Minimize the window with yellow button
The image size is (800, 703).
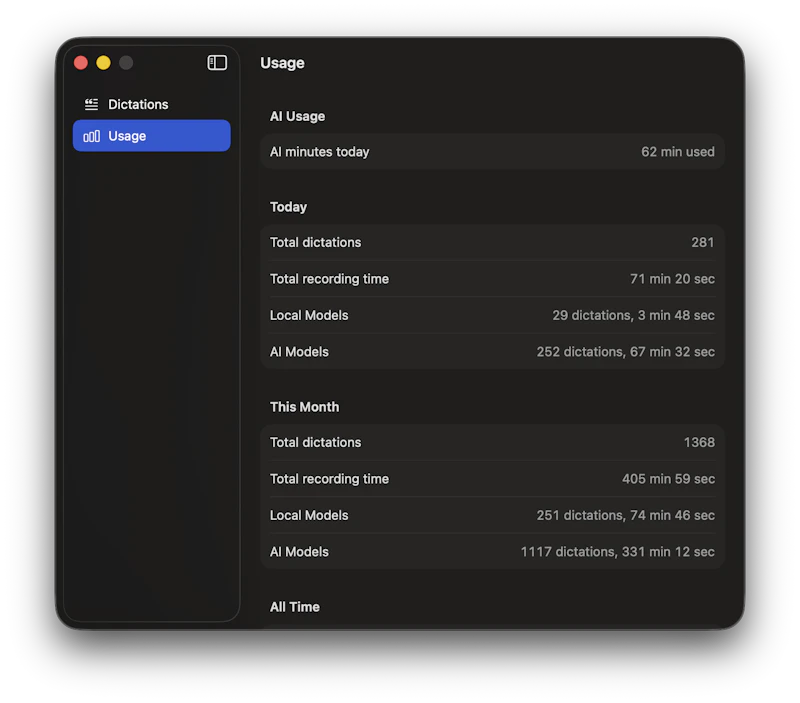pos(104,63)
